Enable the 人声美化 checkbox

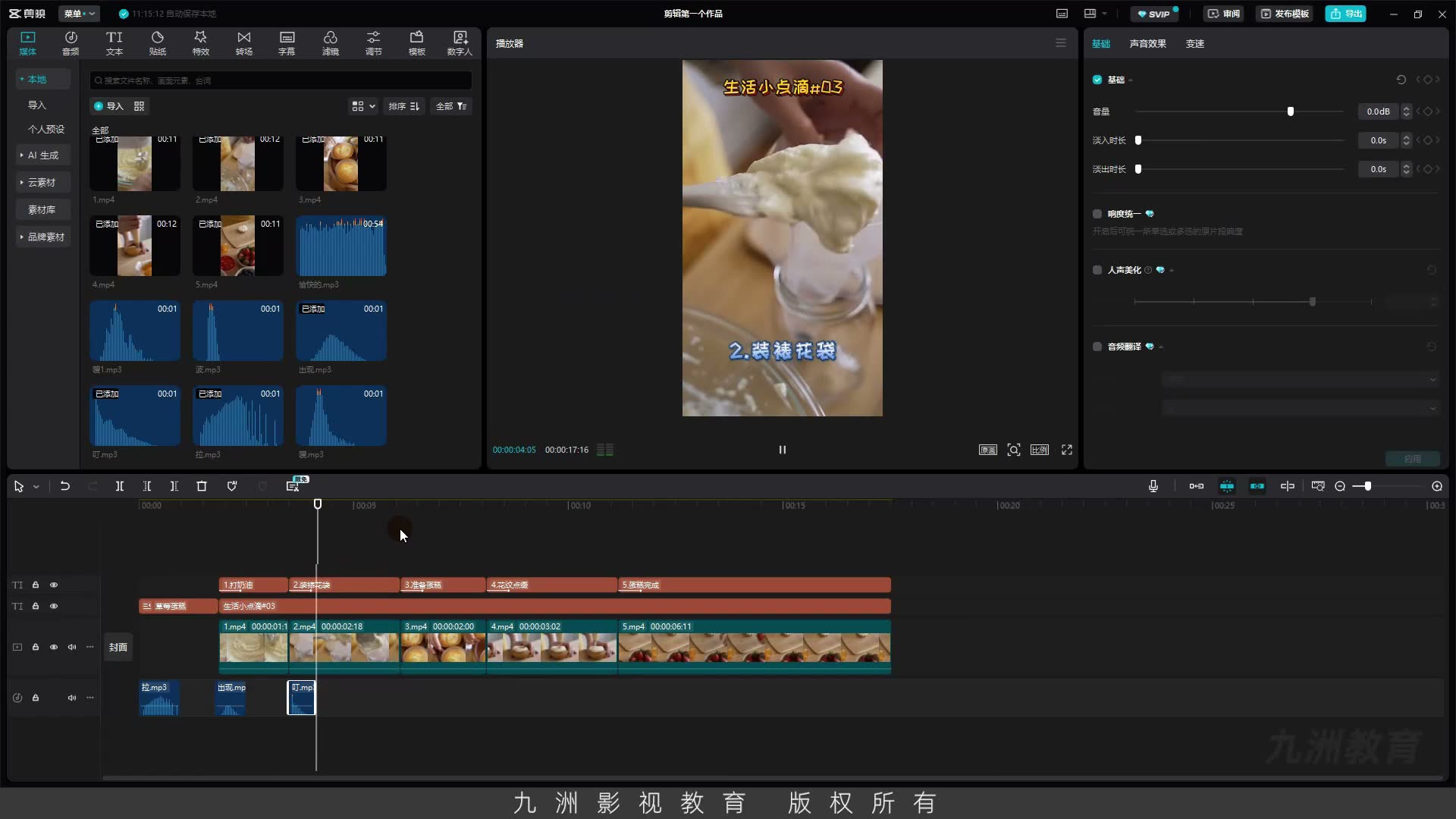click(1097, 270)
